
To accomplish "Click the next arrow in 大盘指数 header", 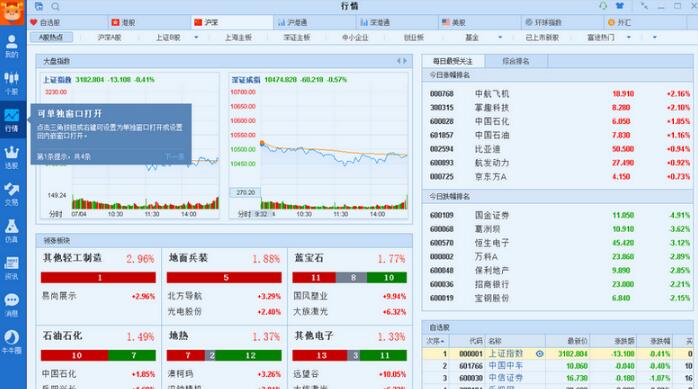I will click(x=405, y=61).
